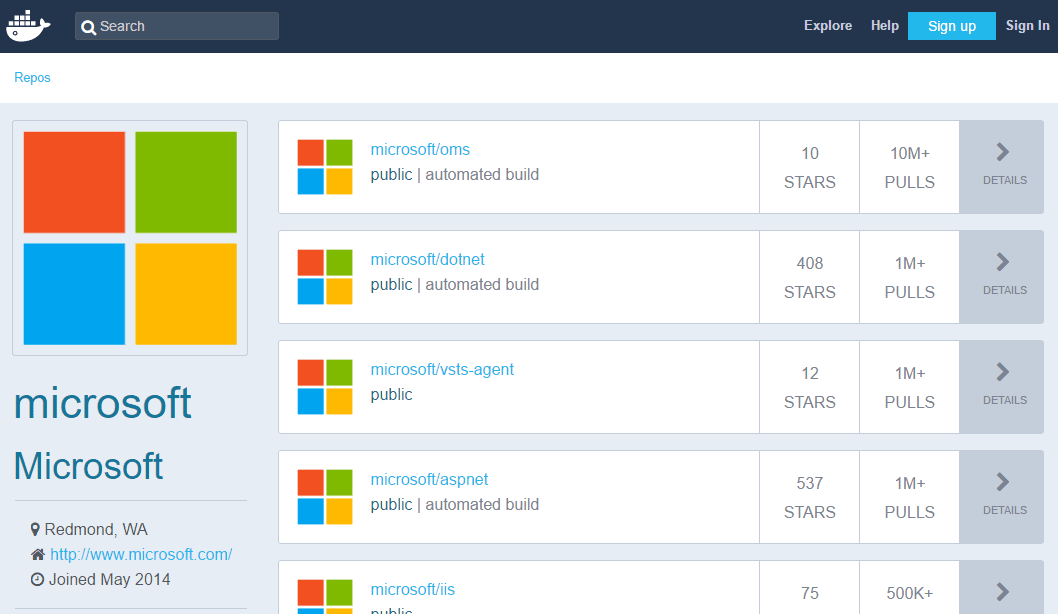This screenshot has height=614, width=1058.
Task: Click the search magnifier icon
Action: 89,27
